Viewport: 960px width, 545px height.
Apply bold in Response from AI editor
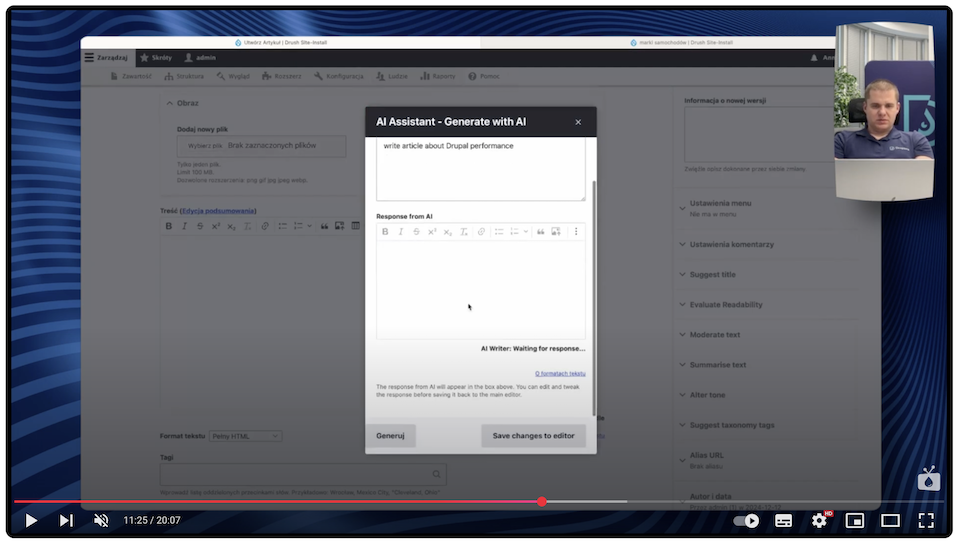385,231
